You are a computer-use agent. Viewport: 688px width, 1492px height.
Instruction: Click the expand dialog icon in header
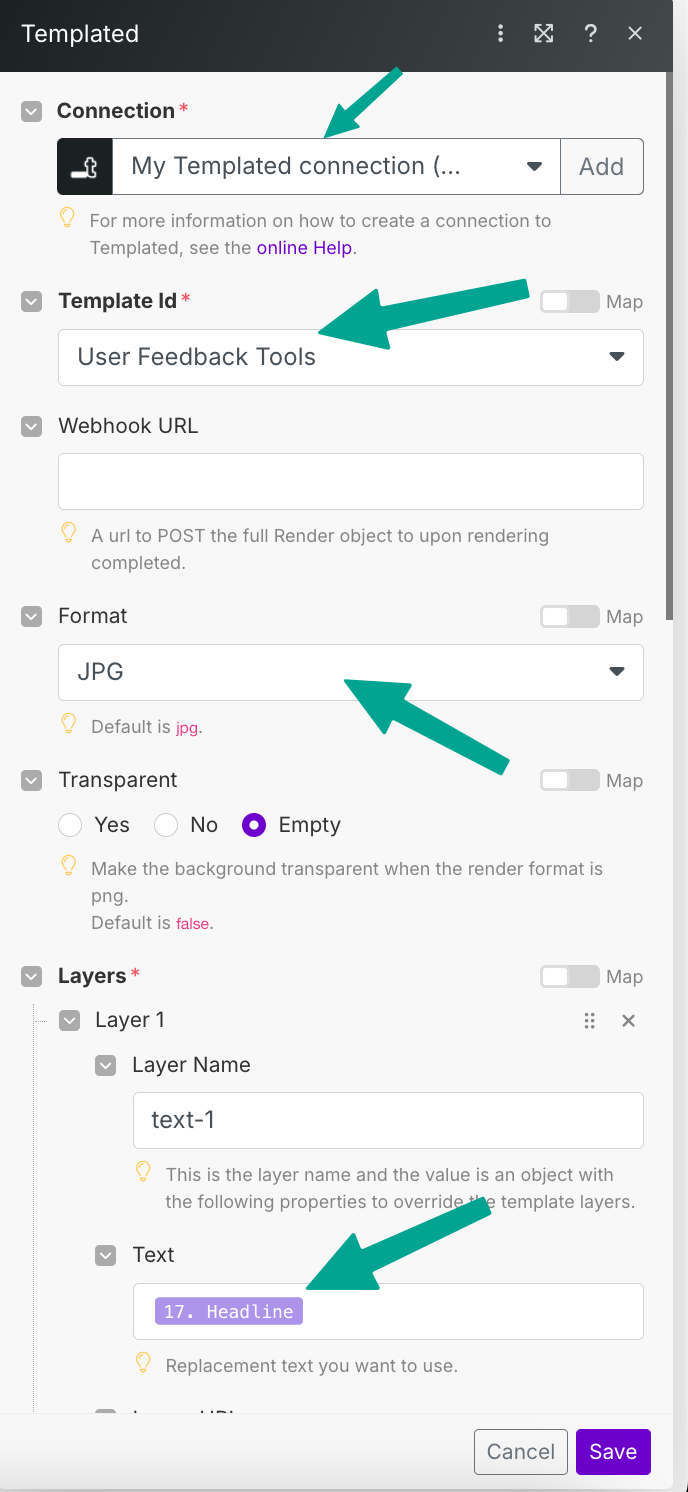(544, 34)
